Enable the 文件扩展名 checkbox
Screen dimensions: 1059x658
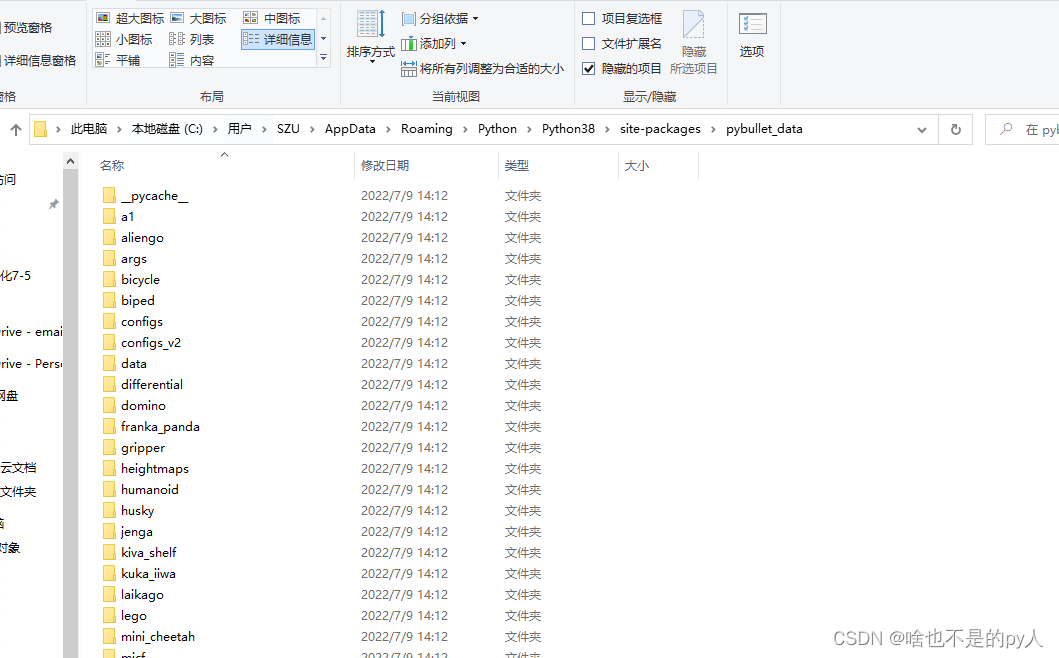pos(590,43)
